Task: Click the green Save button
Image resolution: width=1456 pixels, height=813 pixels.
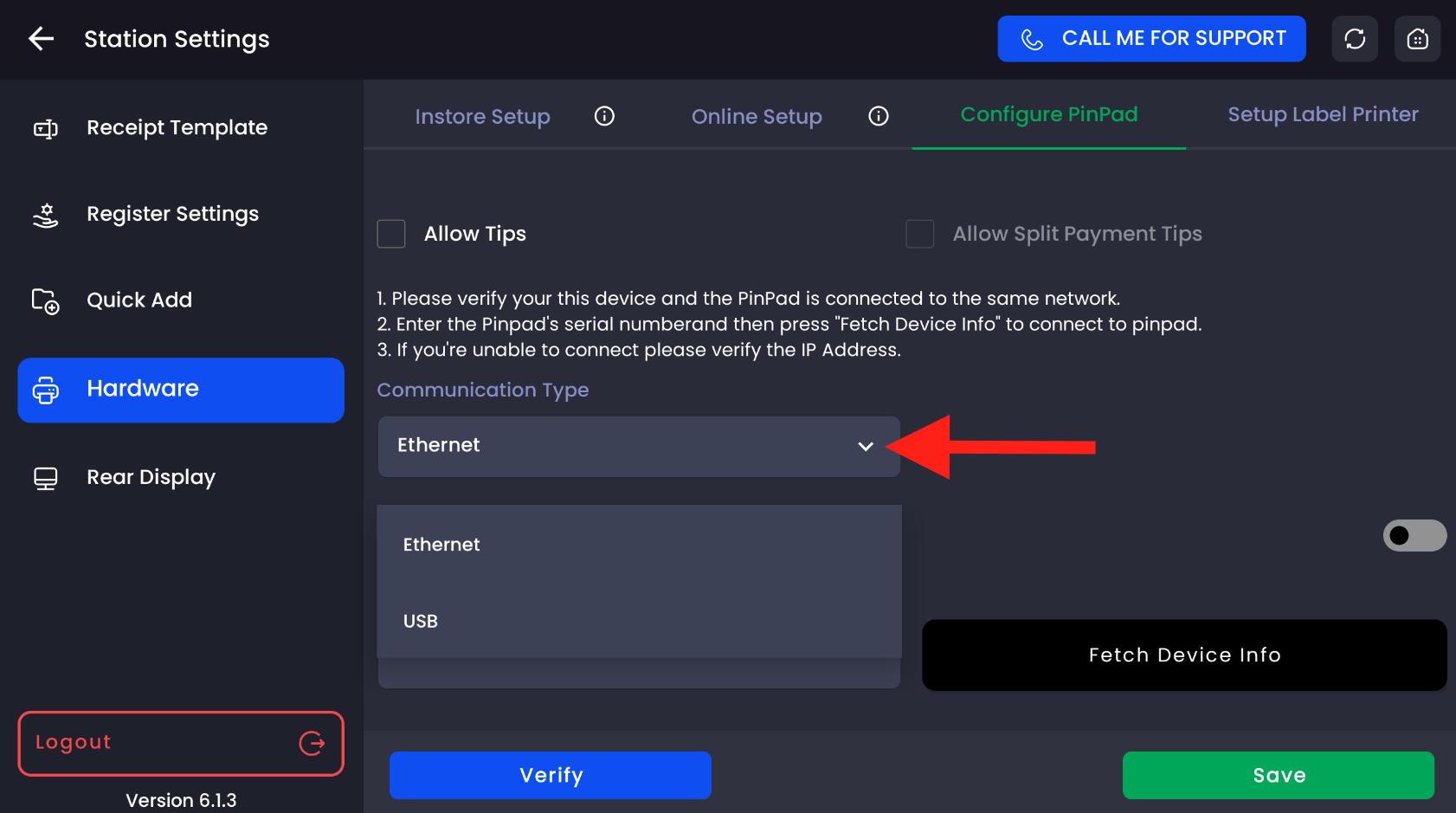Action: [x=1278, y=775]
